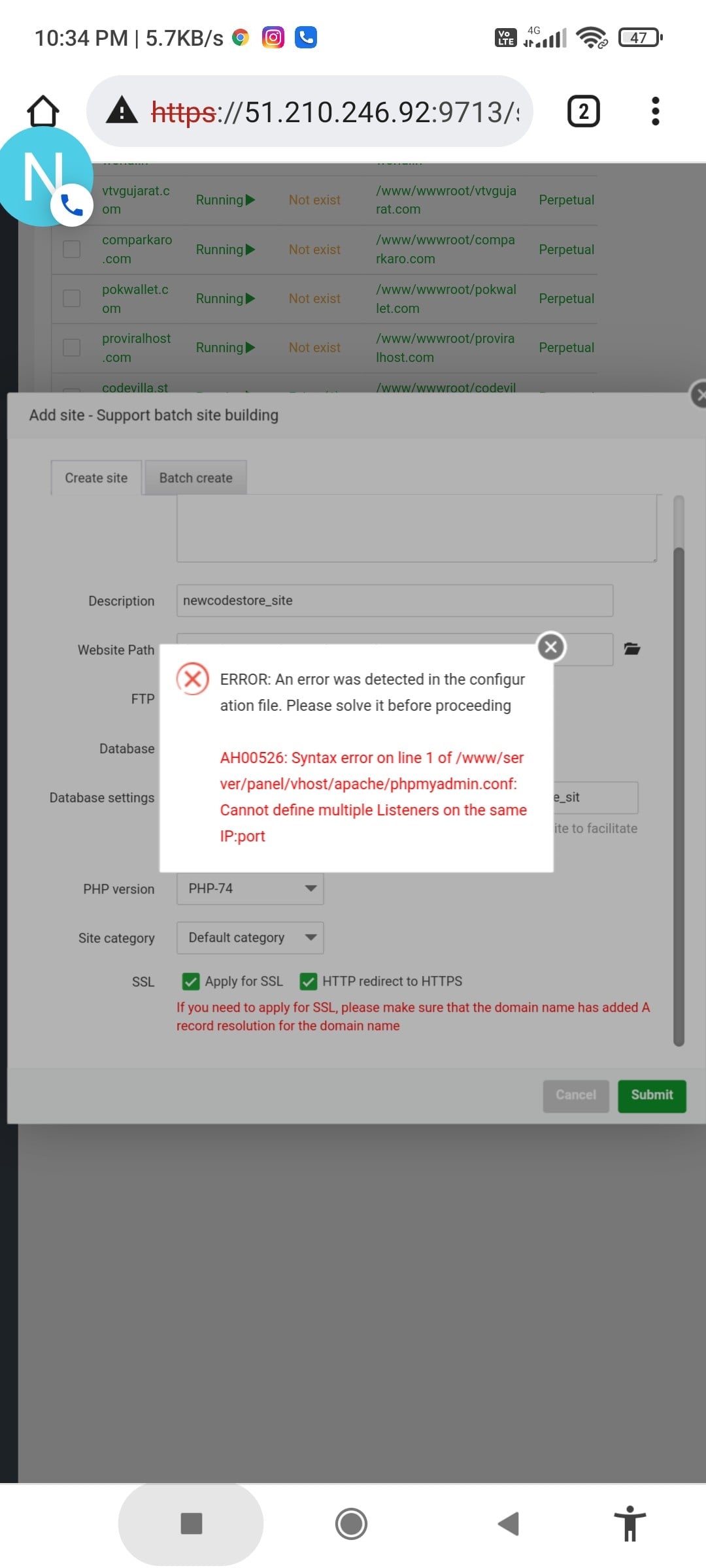This screenshot has height=1568, width=706.
Task: Tap the Wi-Fi indicator in status bar
Action: point(592,38)
